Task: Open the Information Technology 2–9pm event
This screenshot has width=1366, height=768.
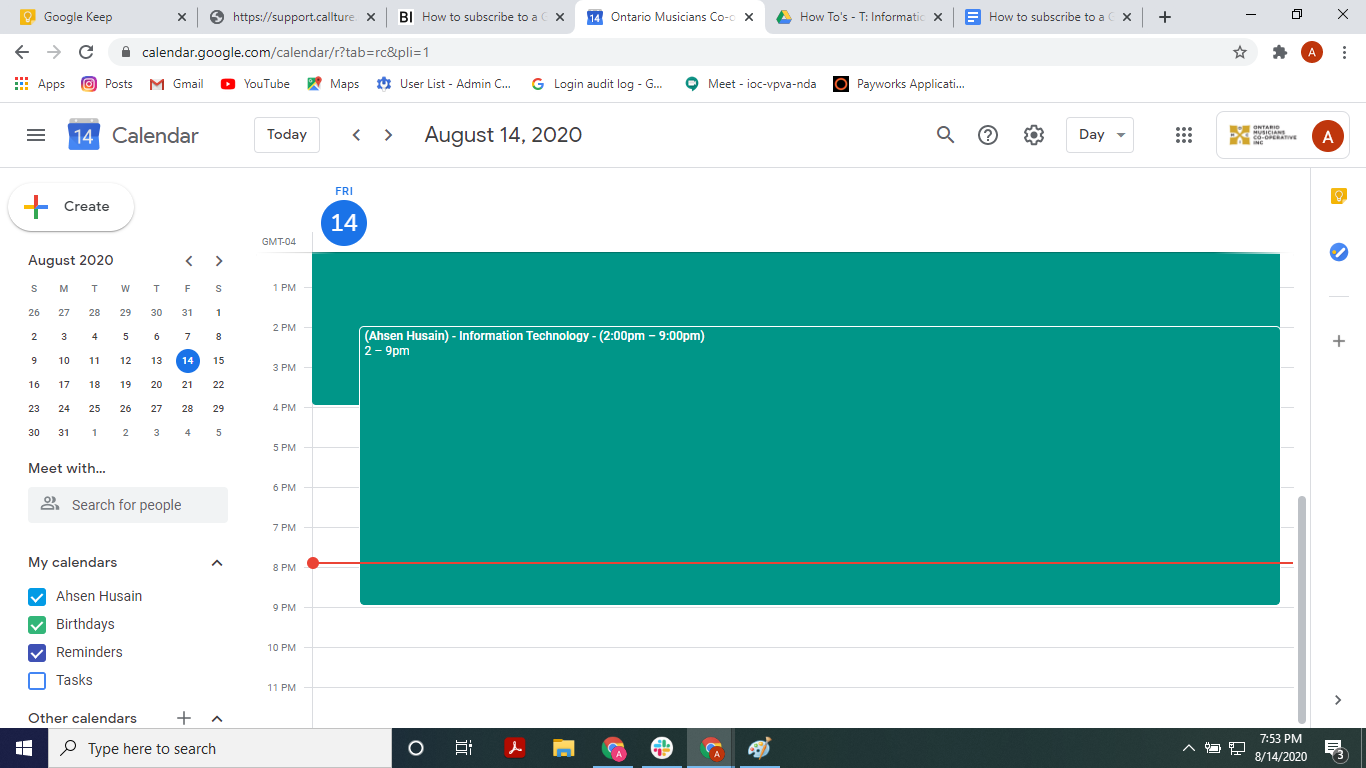Action: coord(819,466)
